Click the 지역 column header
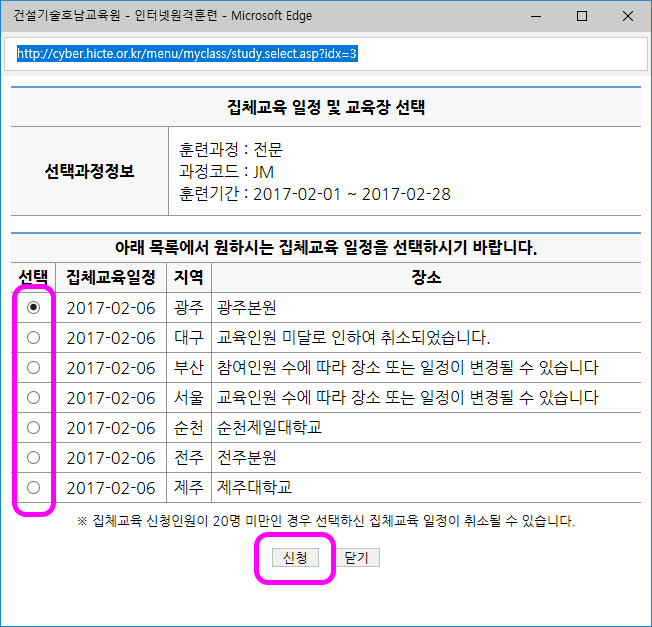Screen dimensions: 652x627 [188, 277]
